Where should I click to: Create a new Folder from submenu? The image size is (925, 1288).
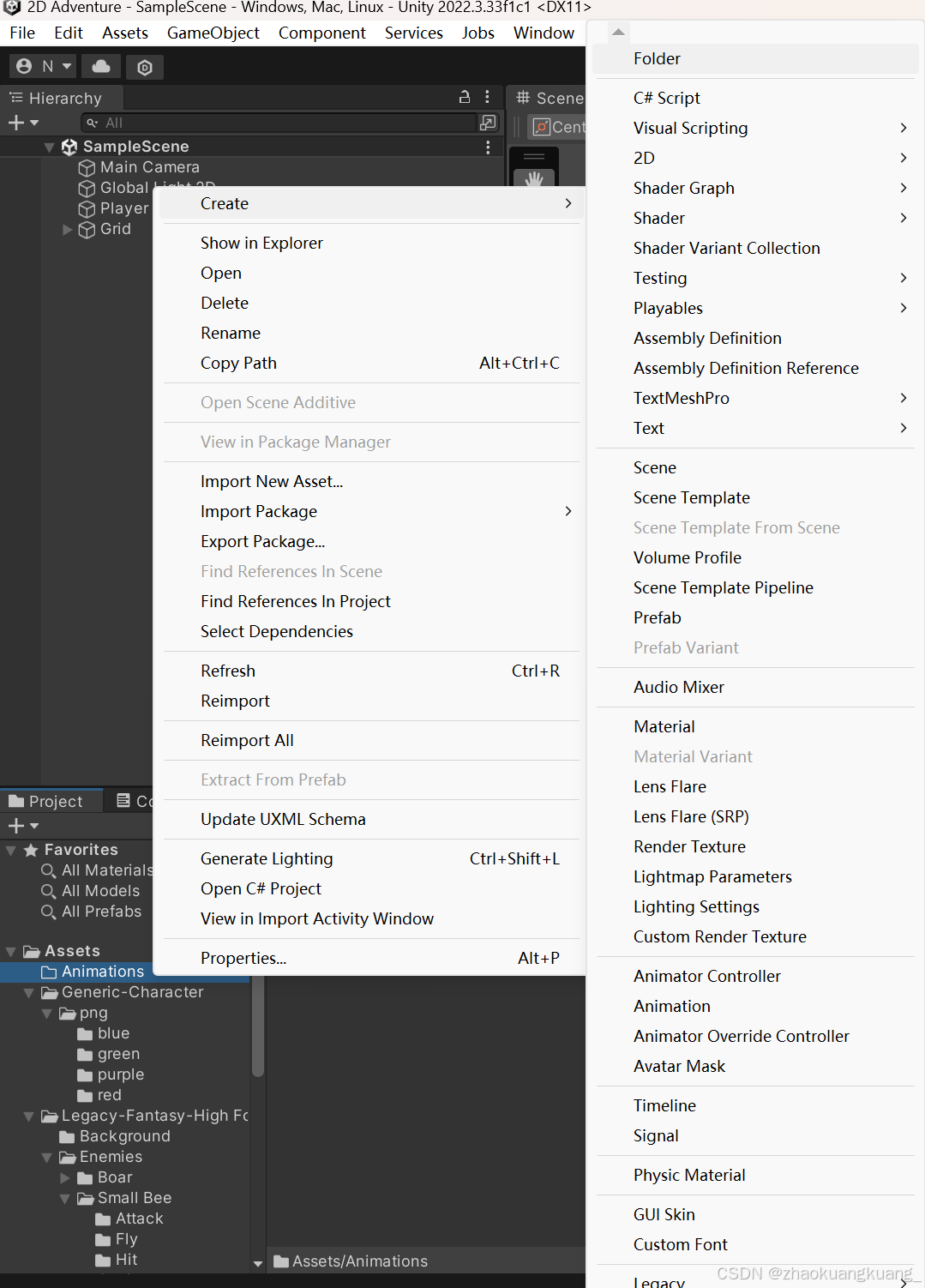755,58
